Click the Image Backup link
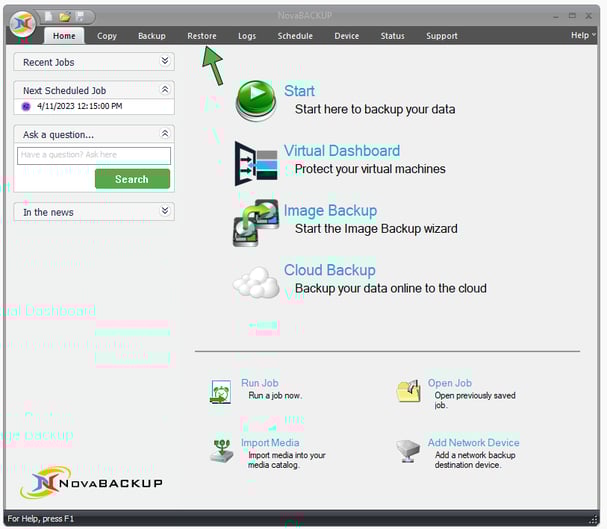Viewport: 607px width, 529px height. click(330, 211)
